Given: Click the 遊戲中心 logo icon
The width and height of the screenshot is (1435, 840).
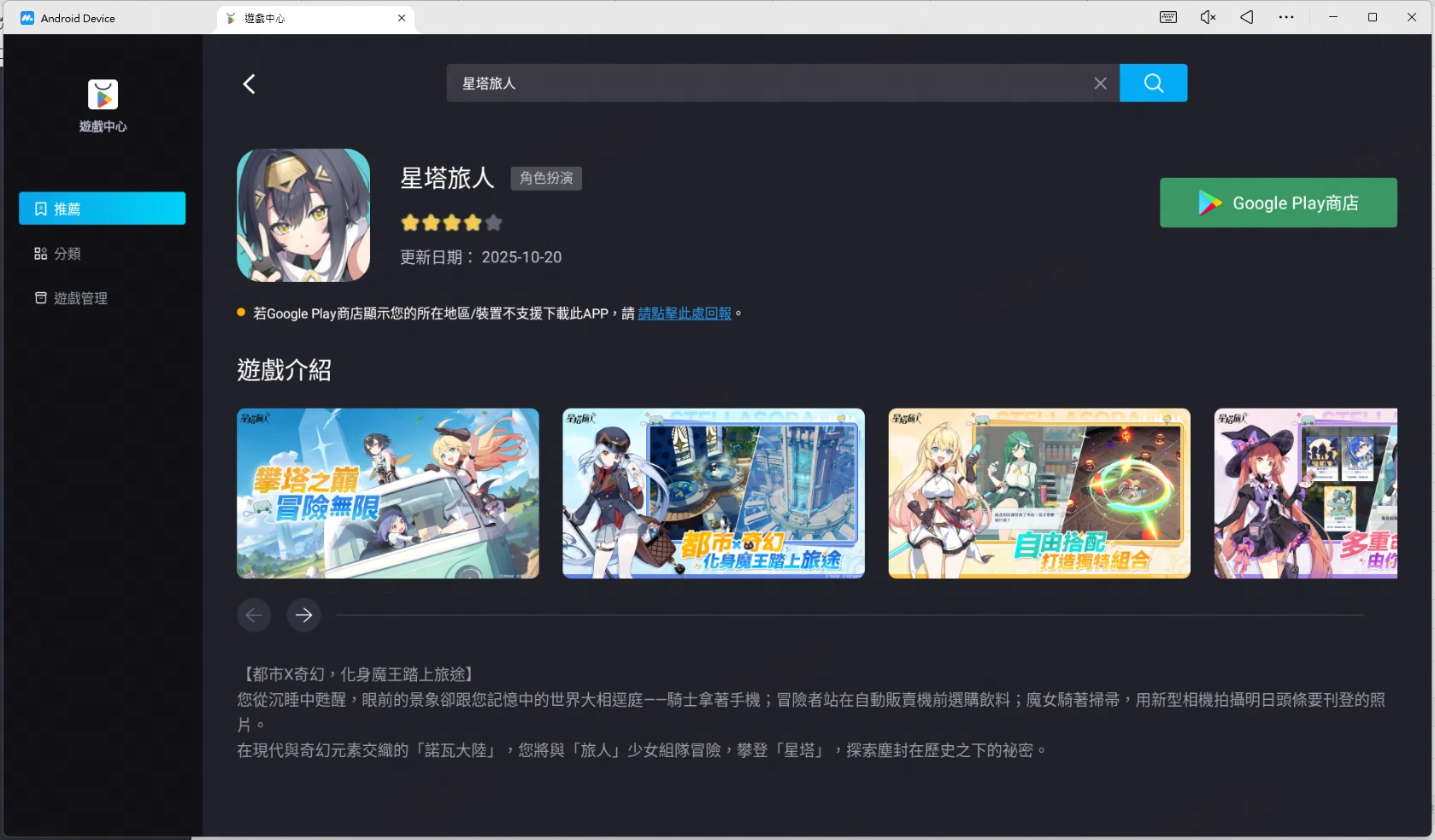Looking at the screenshot, I should (102, 94).
